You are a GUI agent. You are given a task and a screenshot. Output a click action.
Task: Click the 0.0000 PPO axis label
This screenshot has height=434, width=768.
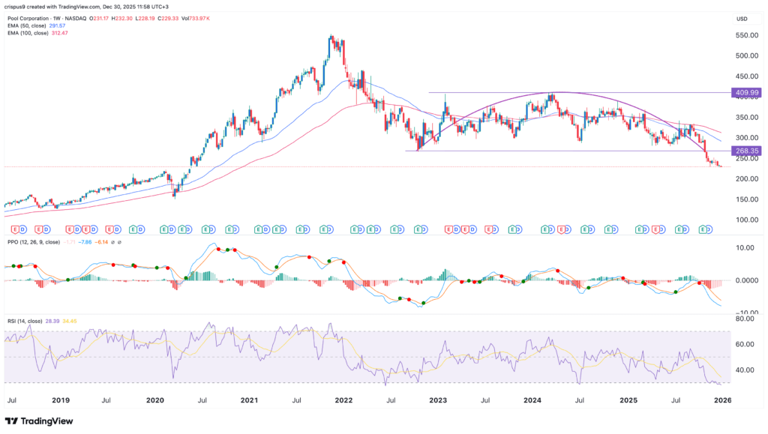749,281
